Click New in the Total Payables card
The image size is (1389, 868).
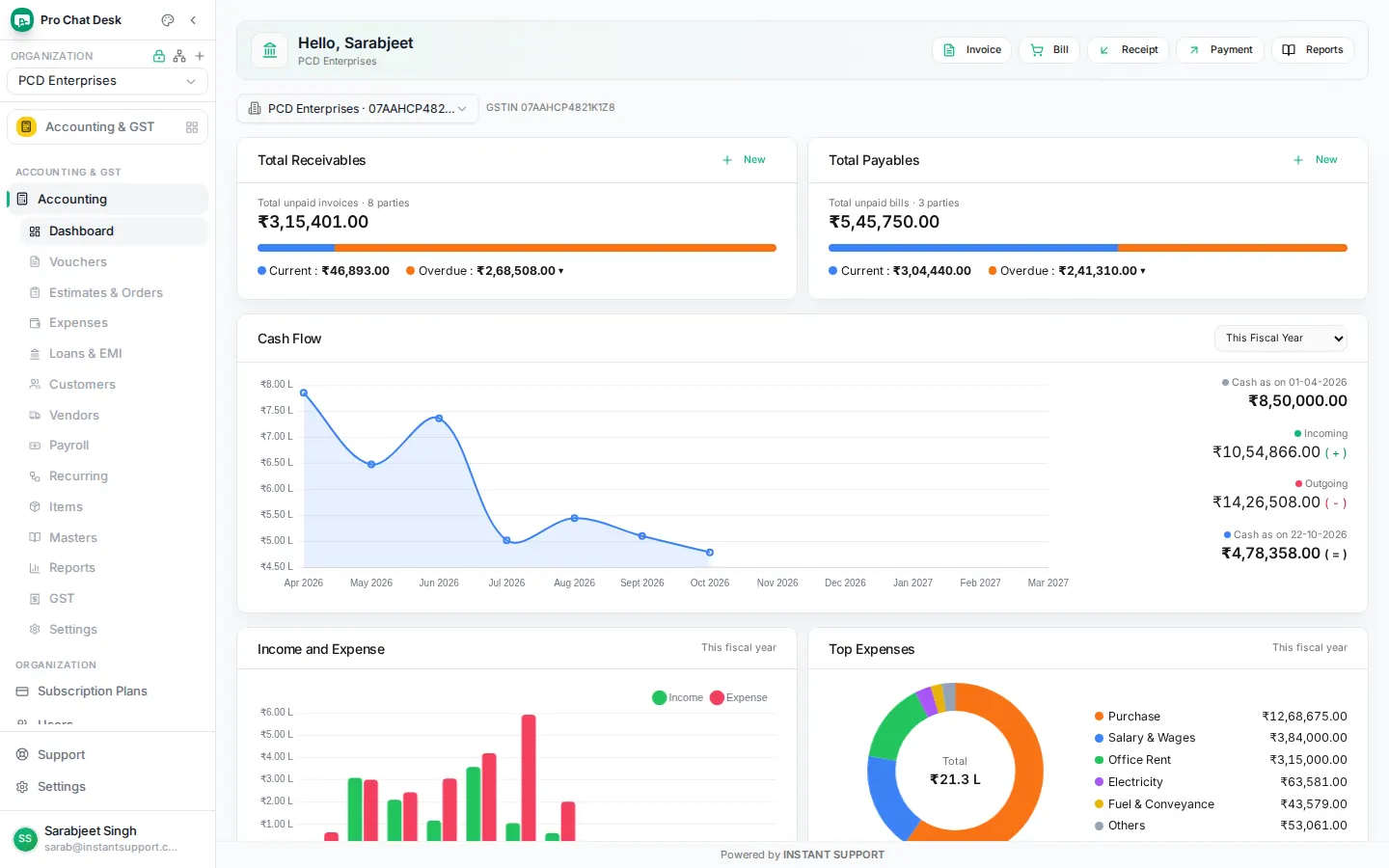coord(1316,160)
